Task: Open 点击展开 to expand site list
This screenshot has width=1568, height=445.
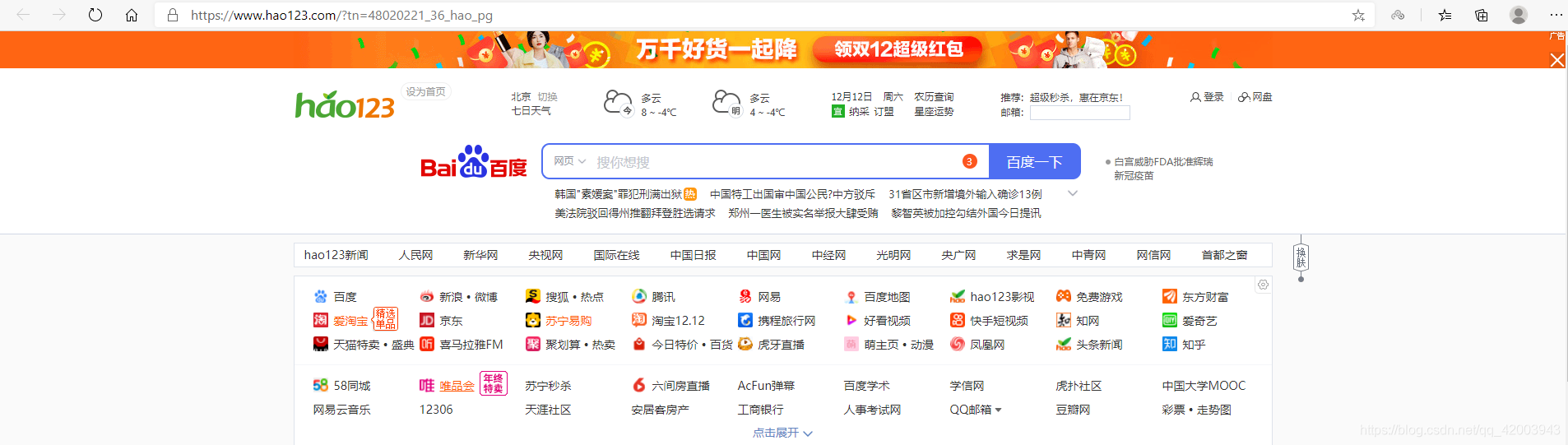Action: point(782,433)
